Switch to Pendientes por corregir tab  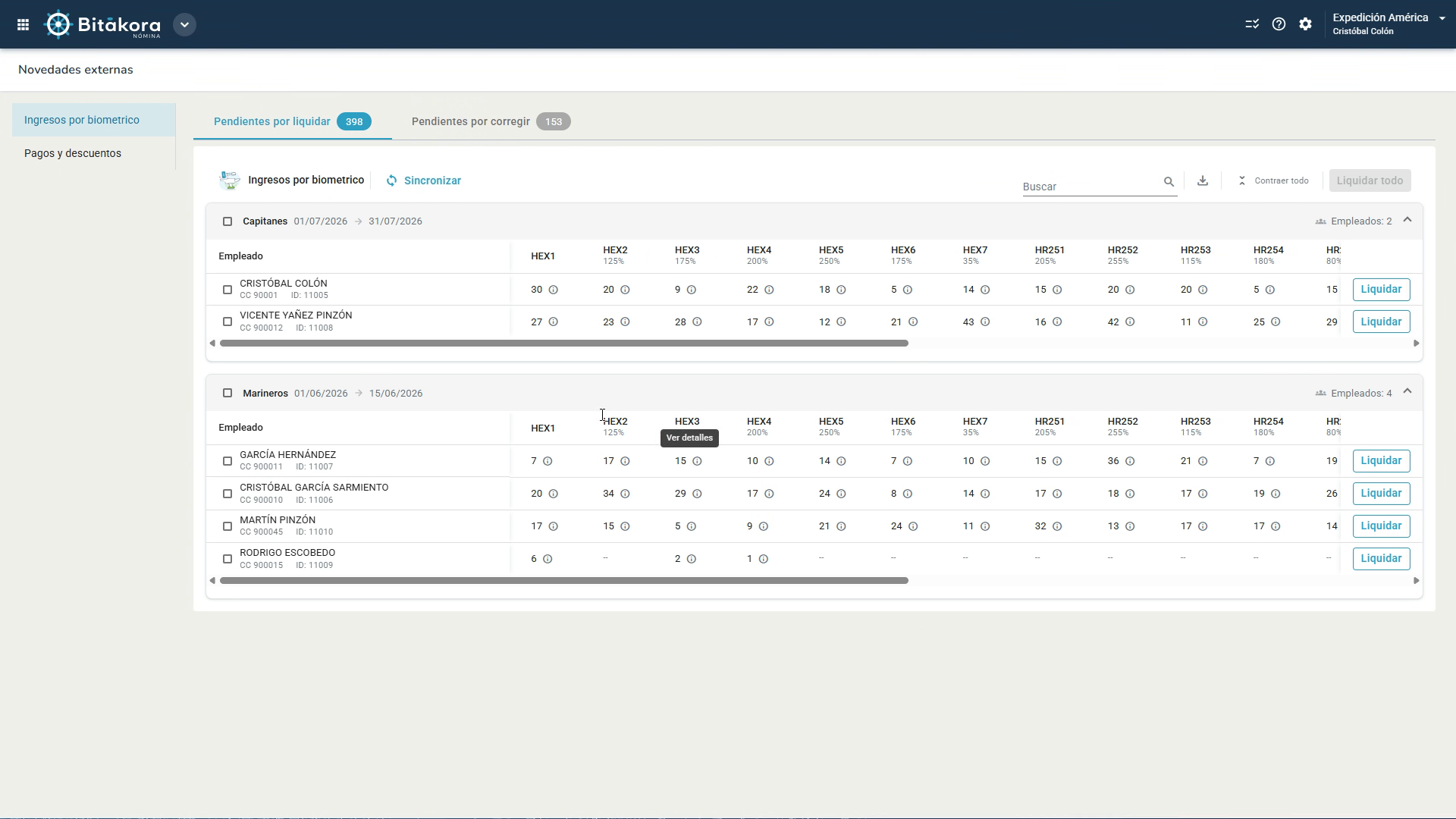point(491,121)
